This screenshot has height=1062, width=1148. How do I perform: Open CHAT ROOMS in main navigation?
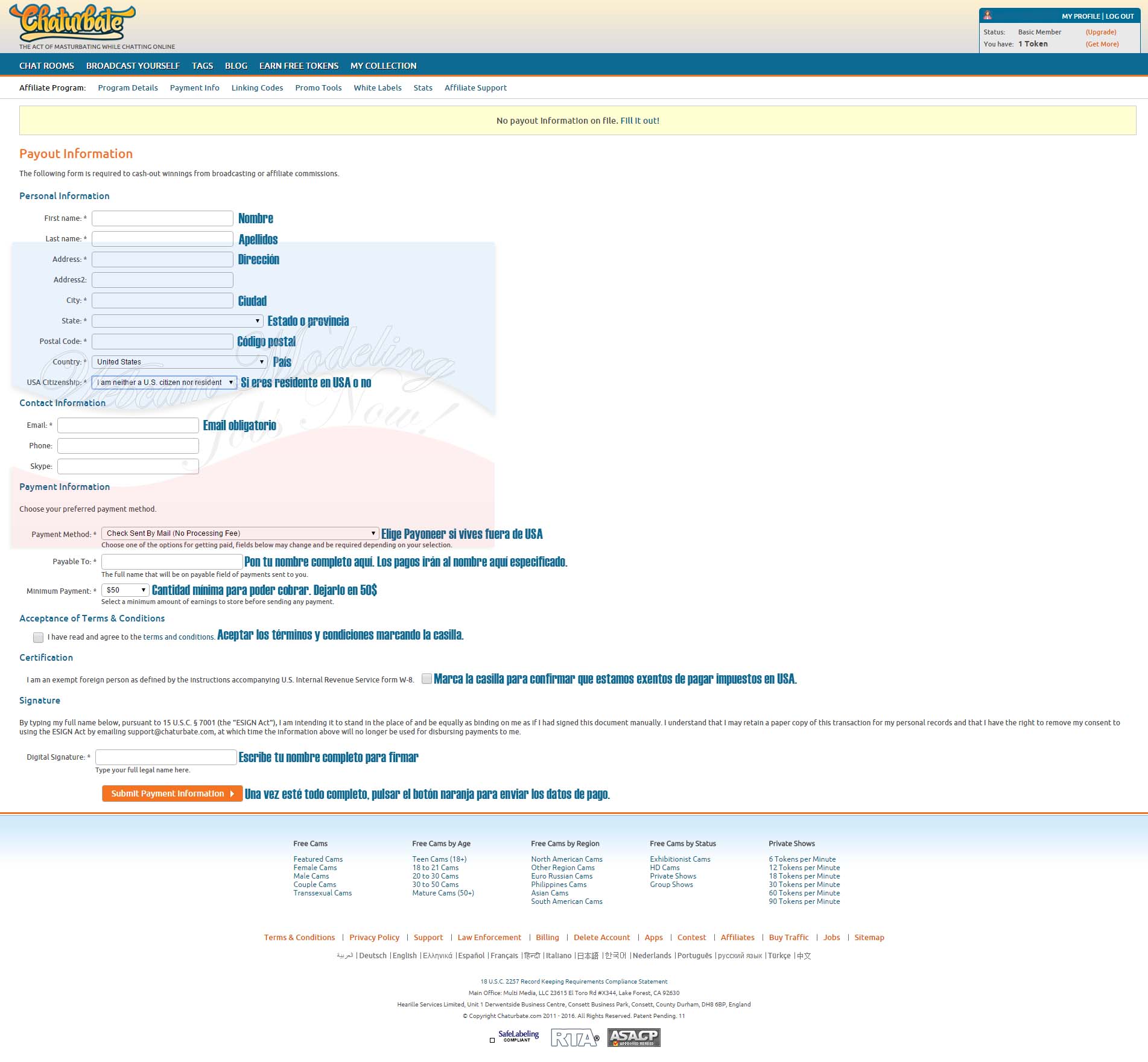(x=46, y=66)
